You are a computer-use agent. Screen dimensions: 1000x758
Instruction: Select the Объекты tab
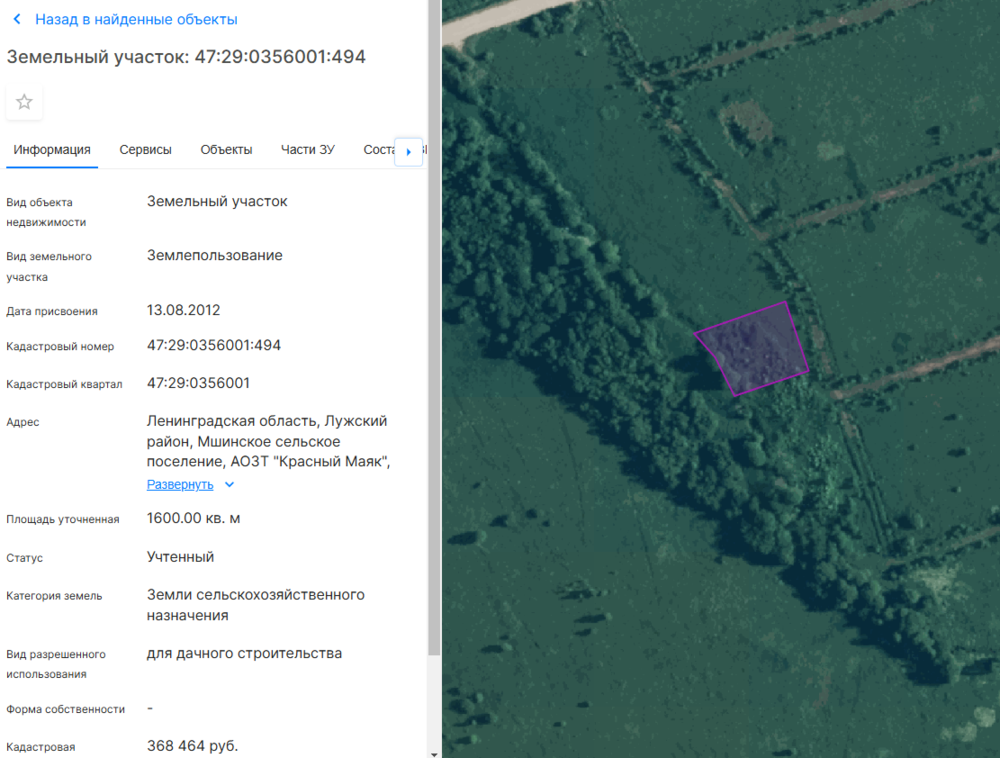(x=226, y=150)
